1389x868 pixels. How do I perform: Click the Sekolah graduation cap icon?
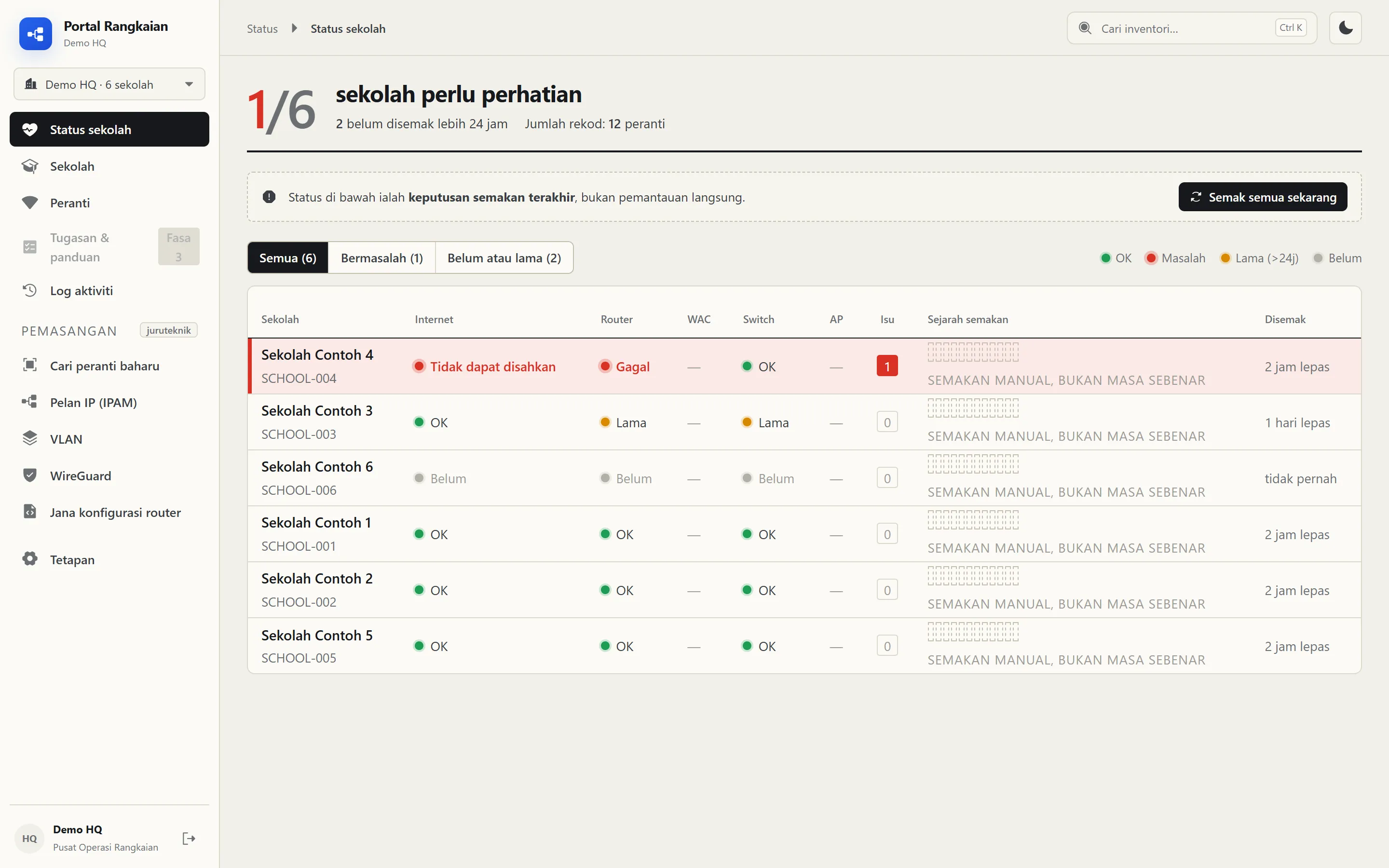click(x=30, y=166)
